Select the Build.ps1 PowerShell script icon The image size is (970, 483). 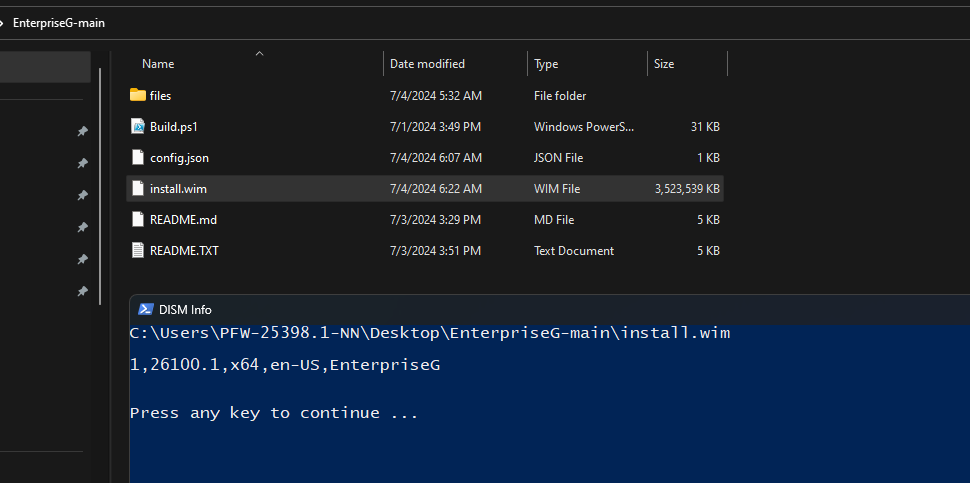coord(138,127)
